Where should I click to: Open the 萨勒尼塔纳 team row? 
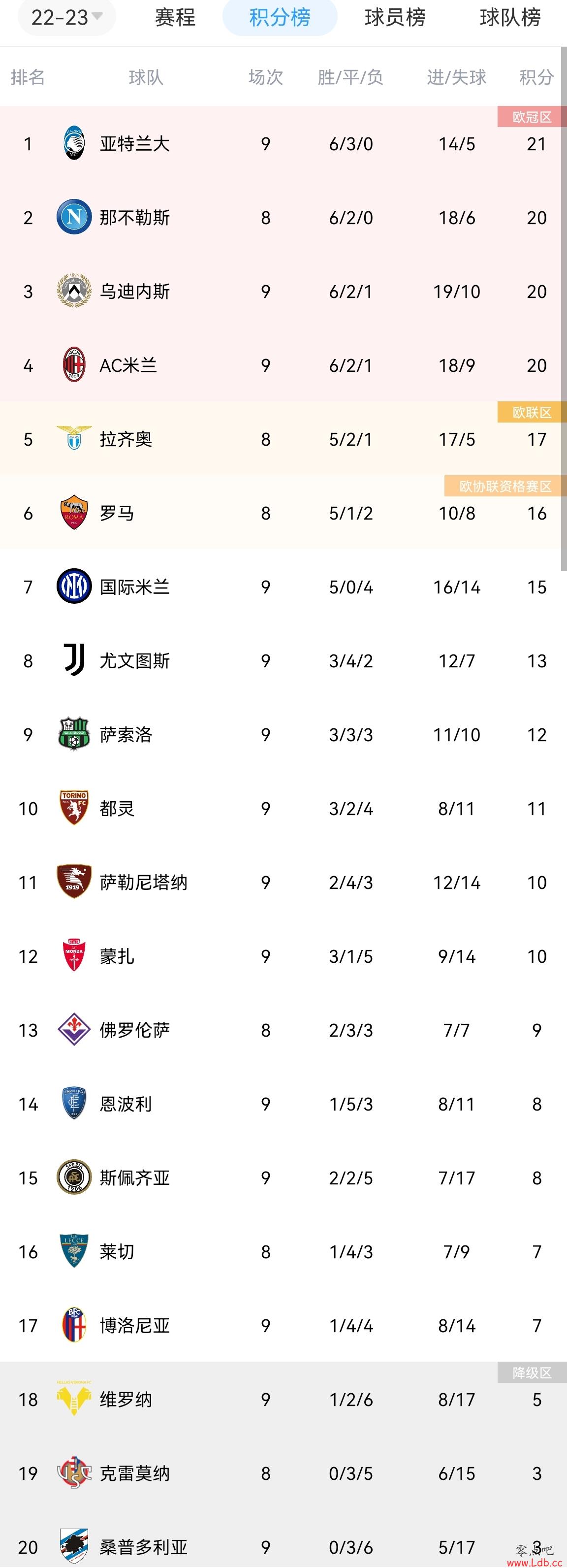click(x=283, y=882)
